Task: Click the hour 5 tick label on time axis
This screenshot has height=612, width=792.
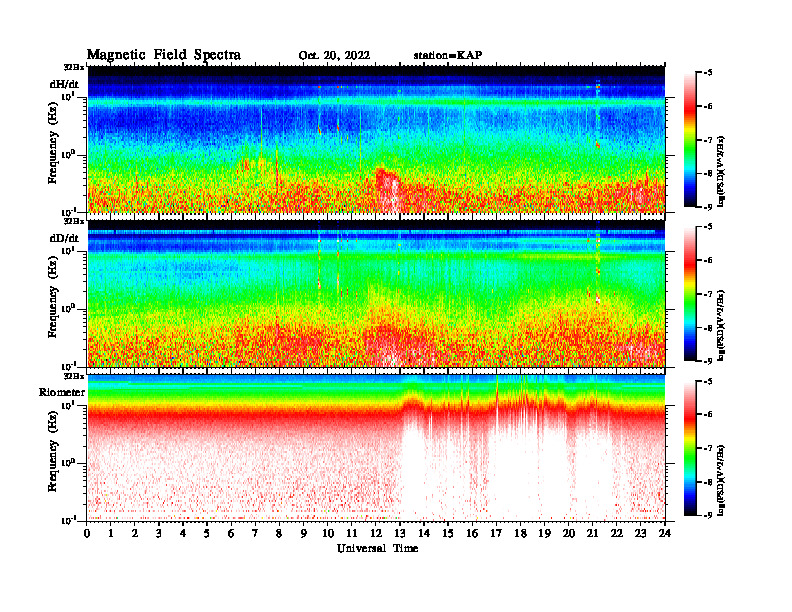Action: tap(208, 533)
